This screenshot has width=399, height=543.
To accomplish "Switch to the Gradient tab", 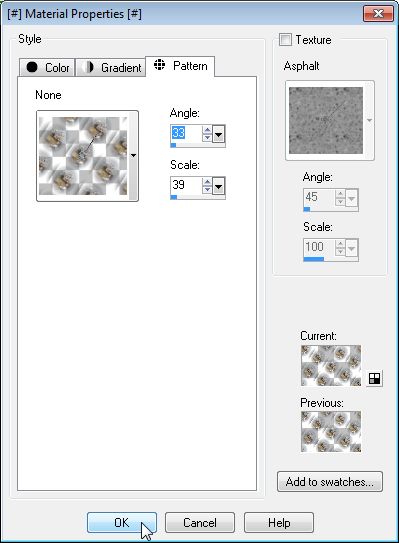I will pos(110,67).
